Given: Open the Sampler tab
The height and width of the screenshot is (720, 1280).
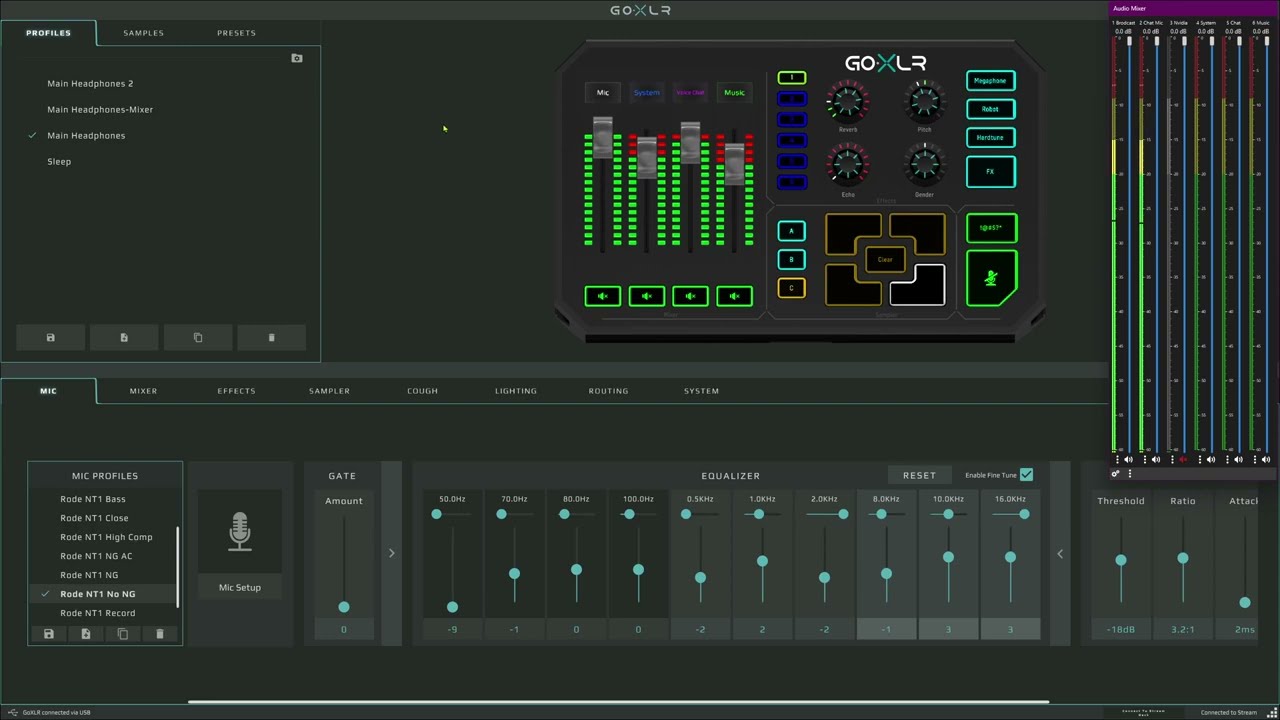Looking at the screenshot, I should point(329,391).
